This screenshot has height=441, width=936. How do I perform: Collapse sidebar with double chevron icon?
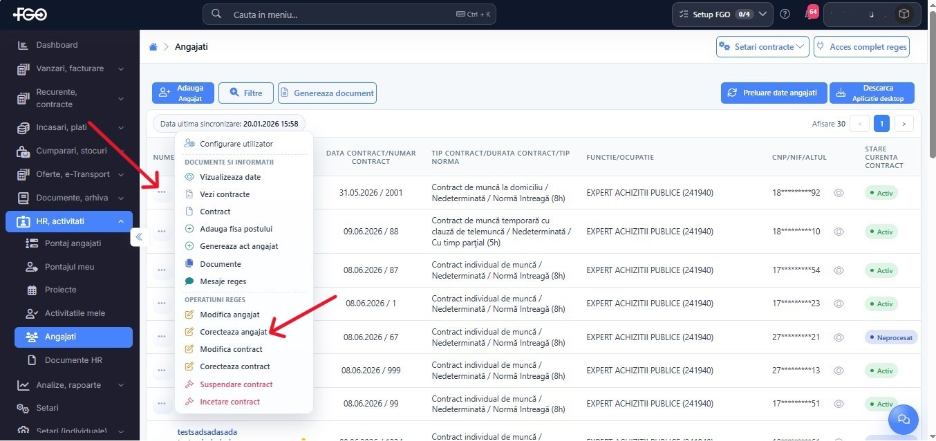point(139,237)
